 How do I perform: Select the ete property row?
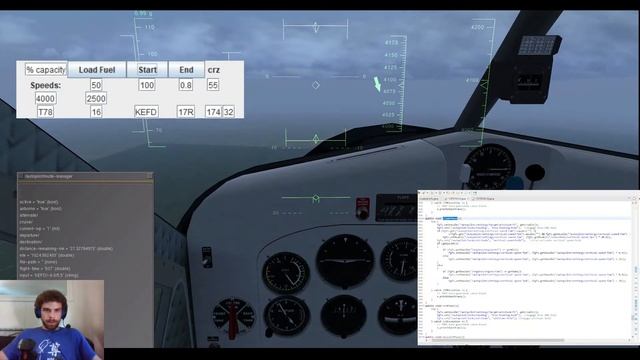pos(47,255)
